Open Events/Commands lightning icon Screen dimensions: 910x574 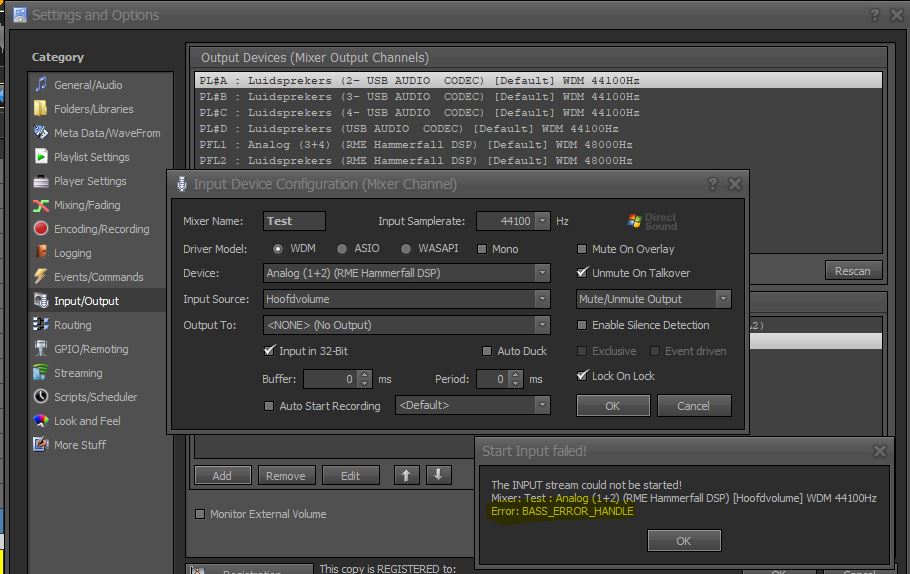coord(41,276)
